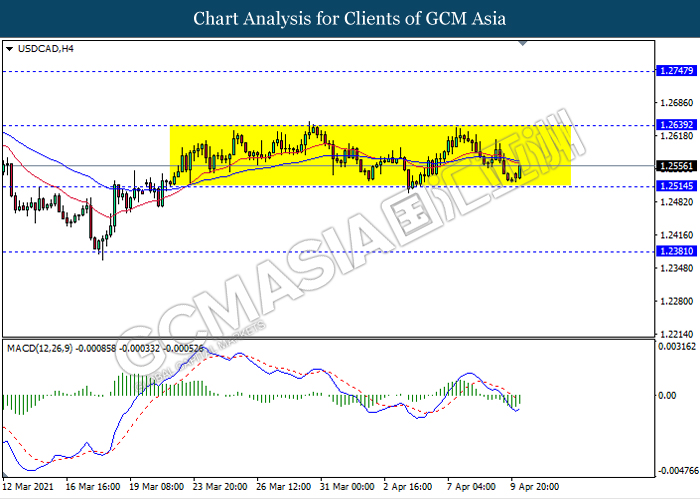Click the 31 Mar 00:00 time label
700x500 pixels.
click(347, 487)
